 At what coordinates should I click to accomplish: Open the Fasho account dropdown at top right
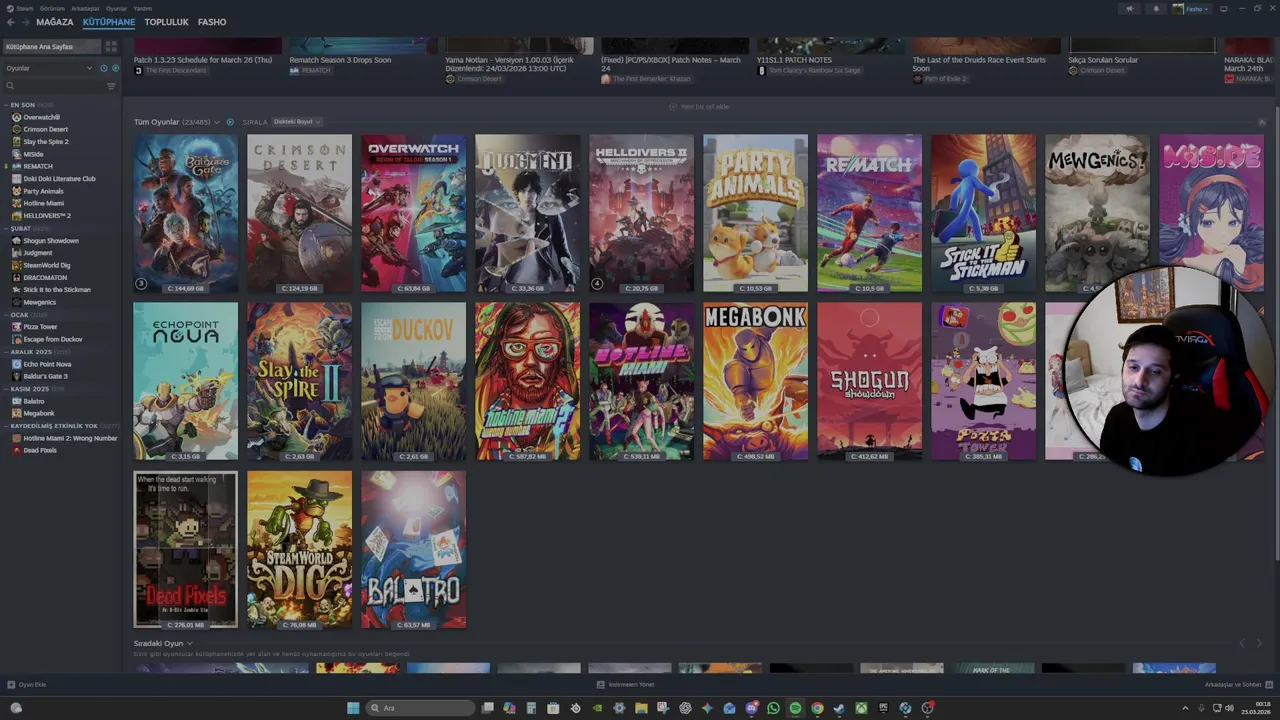[1191, 8]
